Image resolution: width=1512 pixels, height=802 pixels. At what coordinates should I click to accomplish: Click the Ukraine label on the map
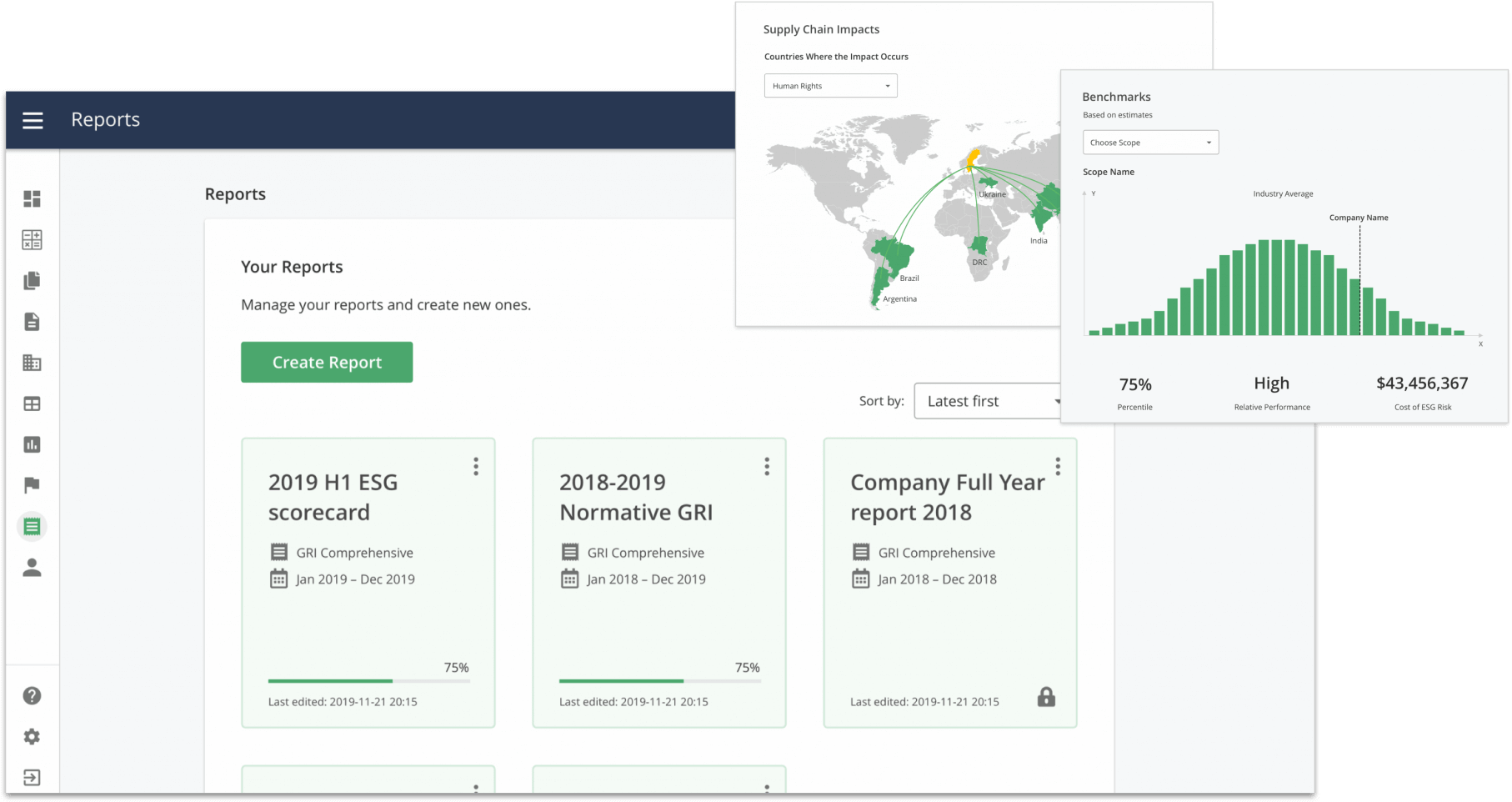coord(992,194)
